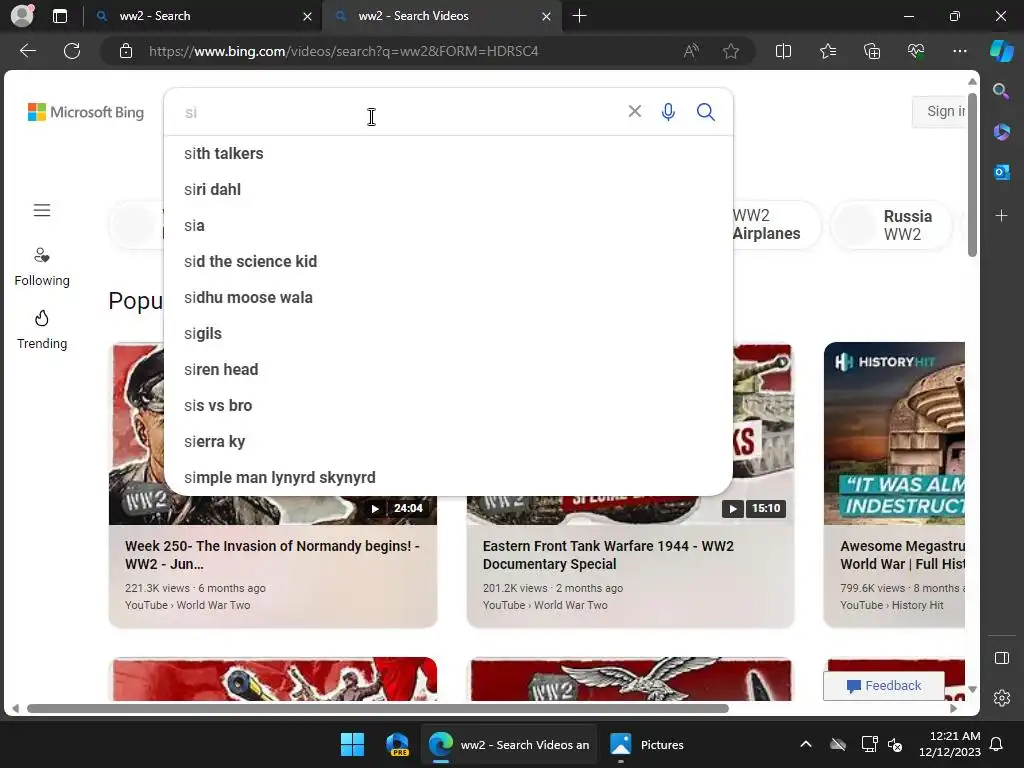Select the 'sia' suggestion
1024x768 pixels.
coord(448,225)
